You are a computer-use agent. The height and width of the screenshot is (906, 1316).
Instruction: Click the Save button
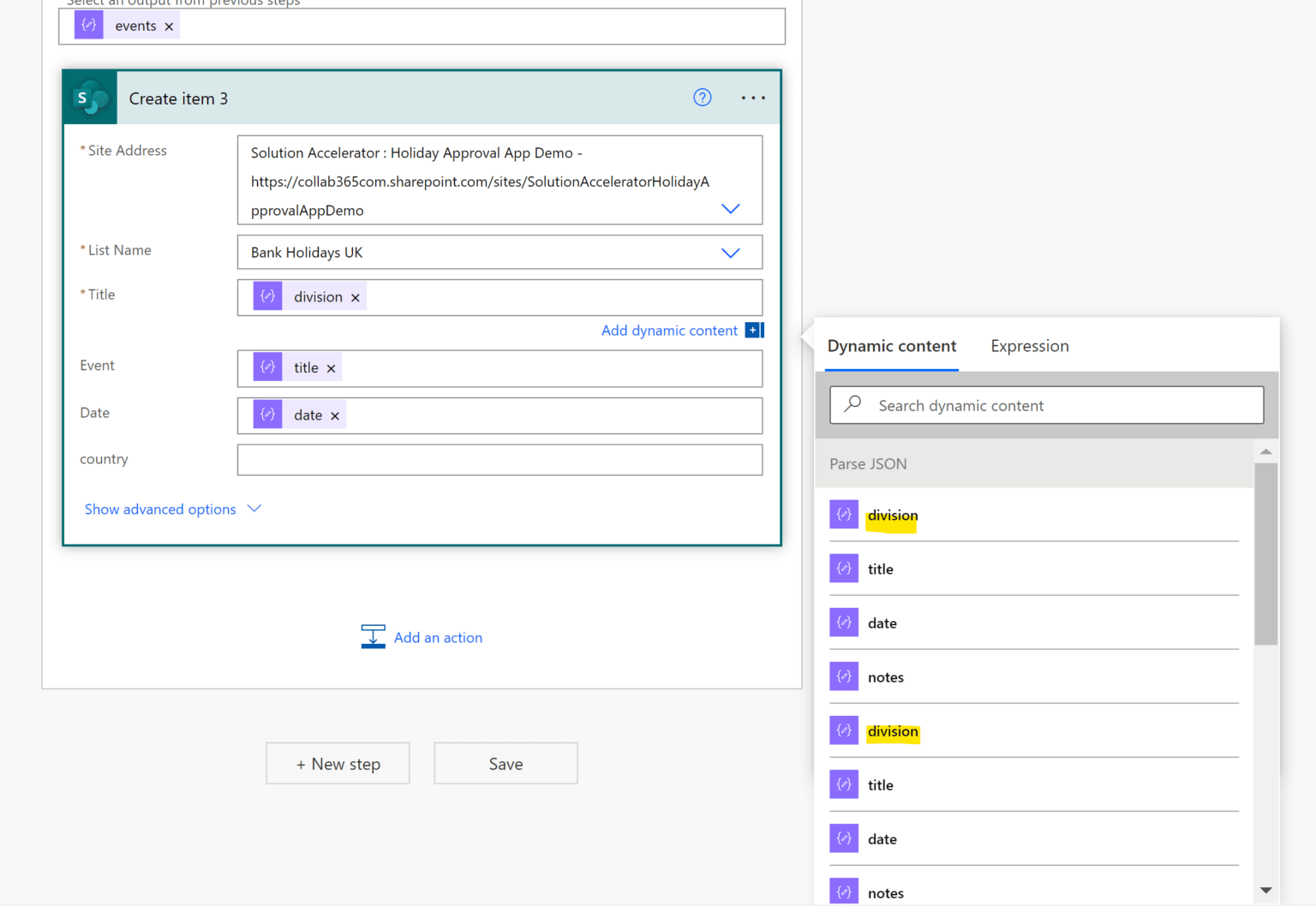pos(505,764)
